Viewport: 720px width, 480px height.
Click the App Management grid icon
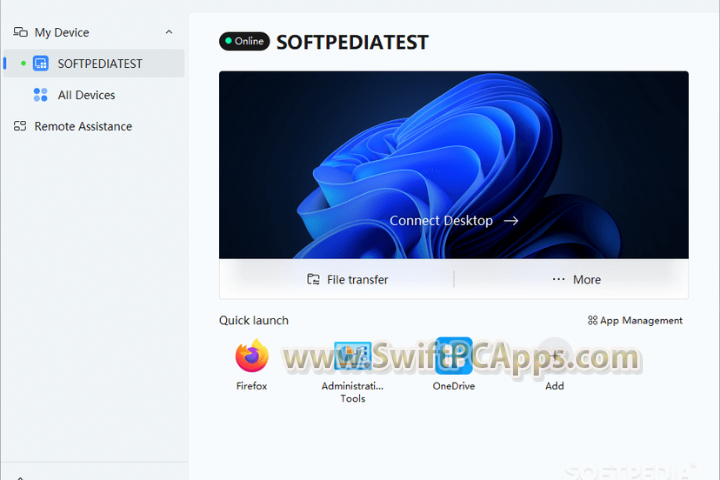(592, 320)
